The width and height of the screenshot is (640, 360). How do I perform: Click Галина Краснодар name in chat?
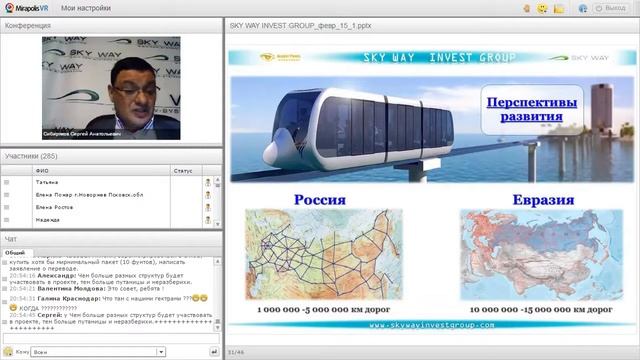(69, 298)
